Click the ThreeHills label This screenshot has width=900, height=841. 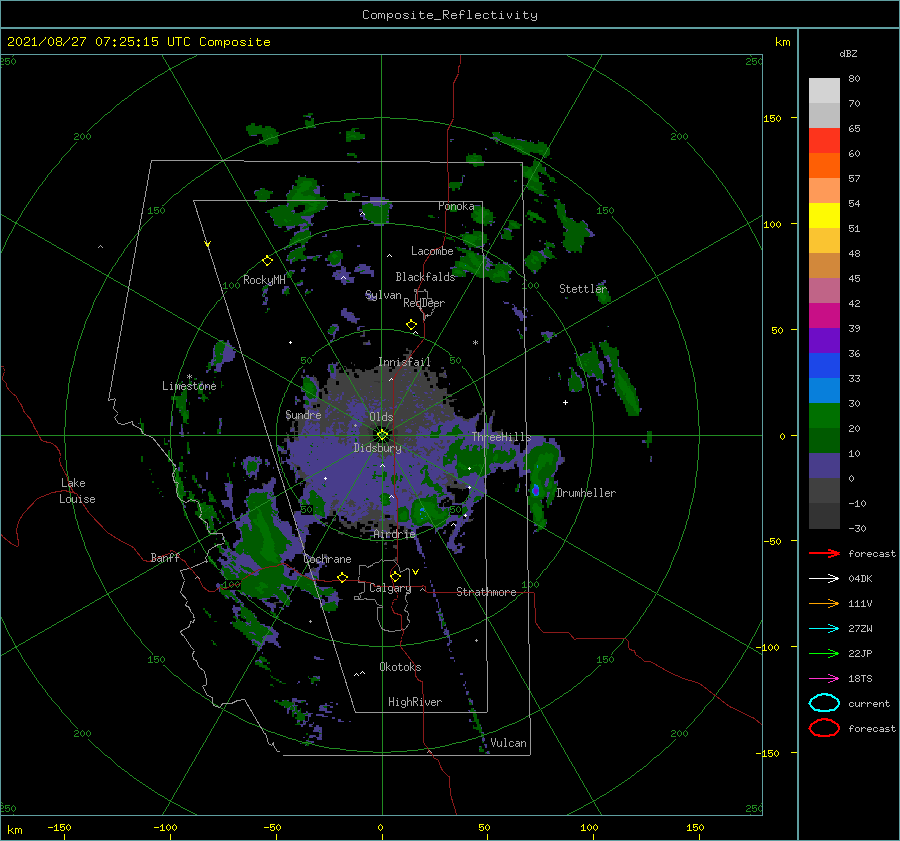pyautogui.click(x=502, y=437)
